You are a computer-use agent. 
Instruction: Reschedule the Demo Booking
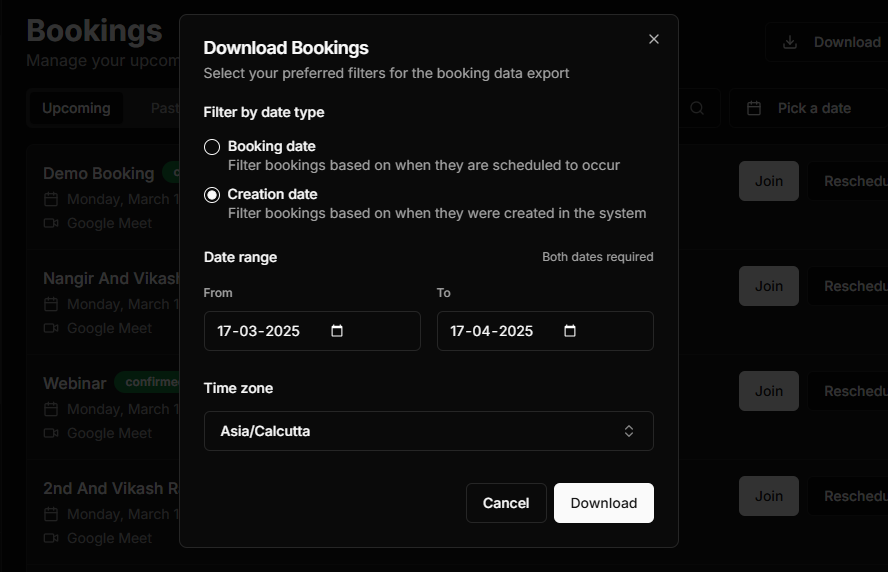848,181
